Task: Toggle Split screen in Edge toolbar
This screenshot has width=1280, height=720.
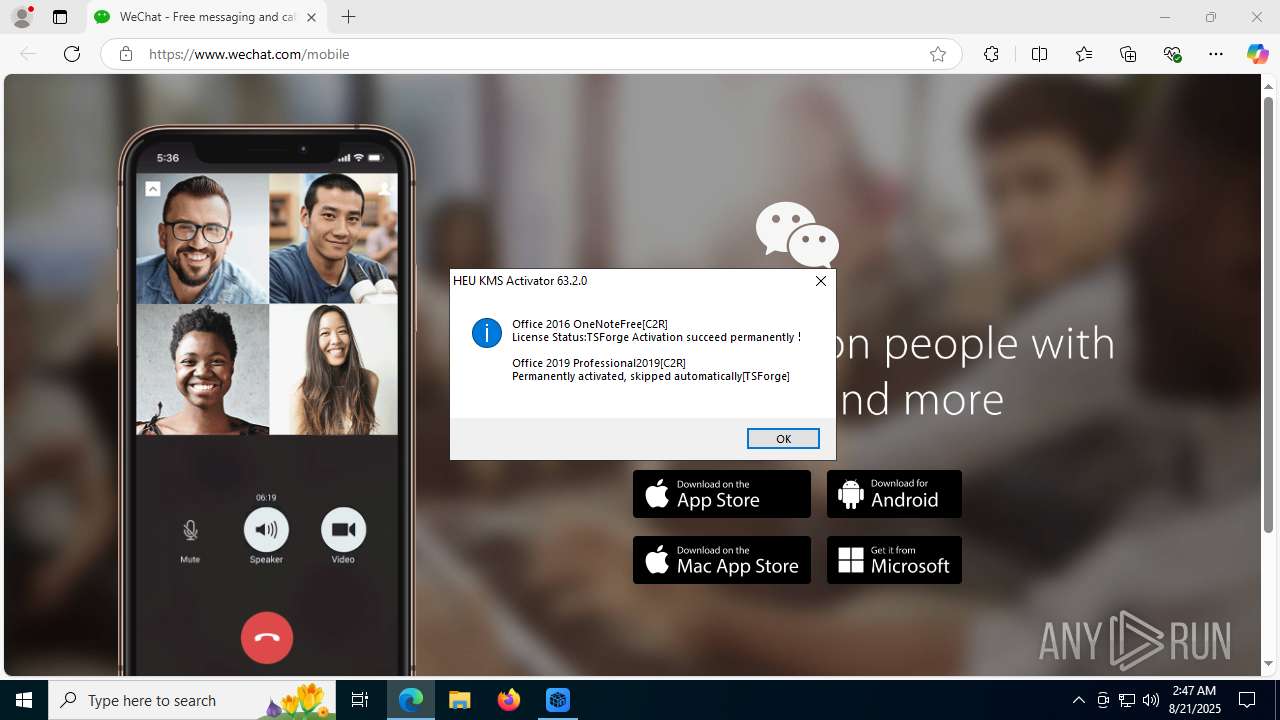Action: pos(1039,54)
